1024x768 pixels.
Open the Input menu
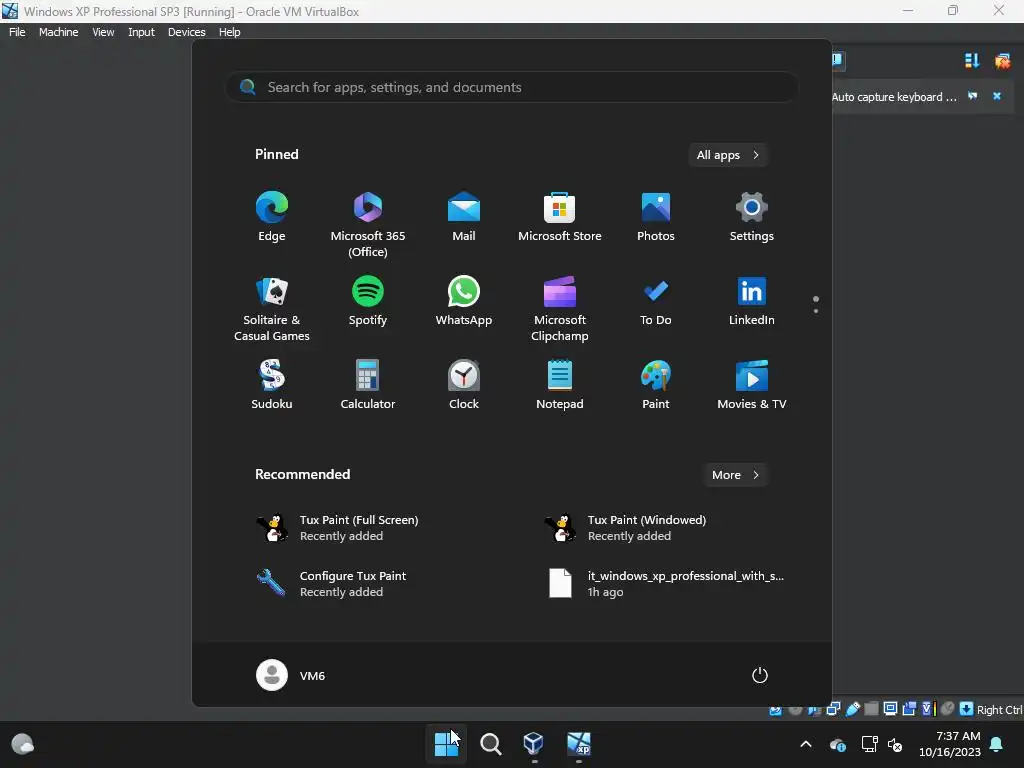click(x=141, y=32)
